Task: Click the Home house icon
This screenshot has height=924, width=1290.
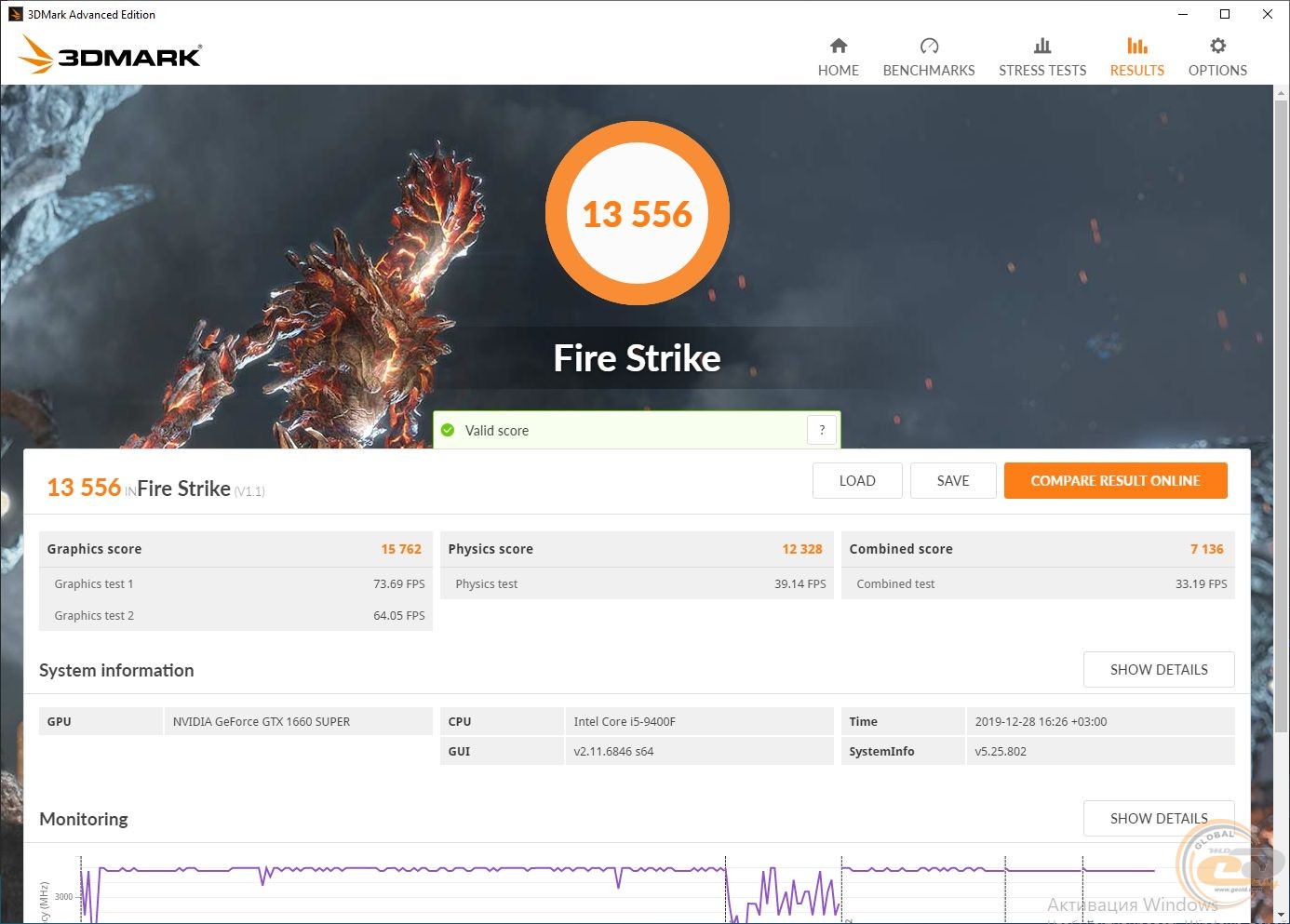Action: [838, 46]
